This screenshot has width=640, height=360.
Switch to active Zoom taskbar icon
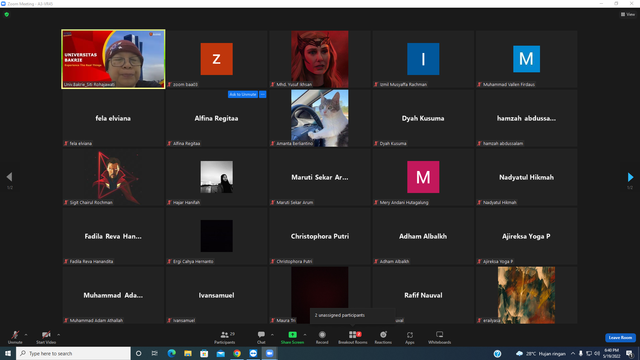click(269, 353)
